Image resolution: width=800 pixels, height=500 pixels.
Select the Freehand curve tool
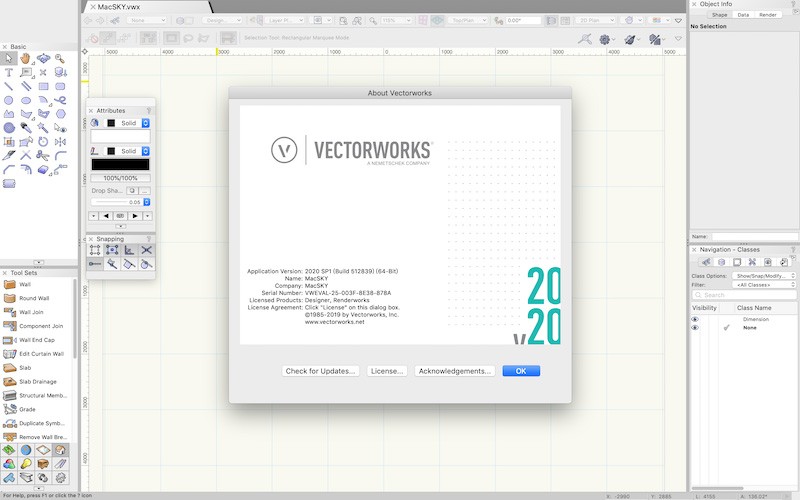click(x=60, y=100)
